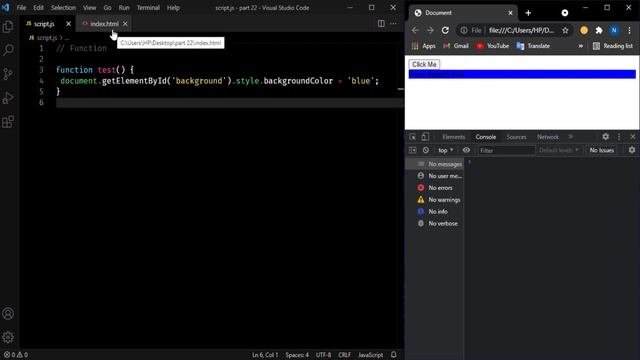Open a new Chrome tab
The height and width of the screenshot is (360, 640).
(x=528, y=13)
